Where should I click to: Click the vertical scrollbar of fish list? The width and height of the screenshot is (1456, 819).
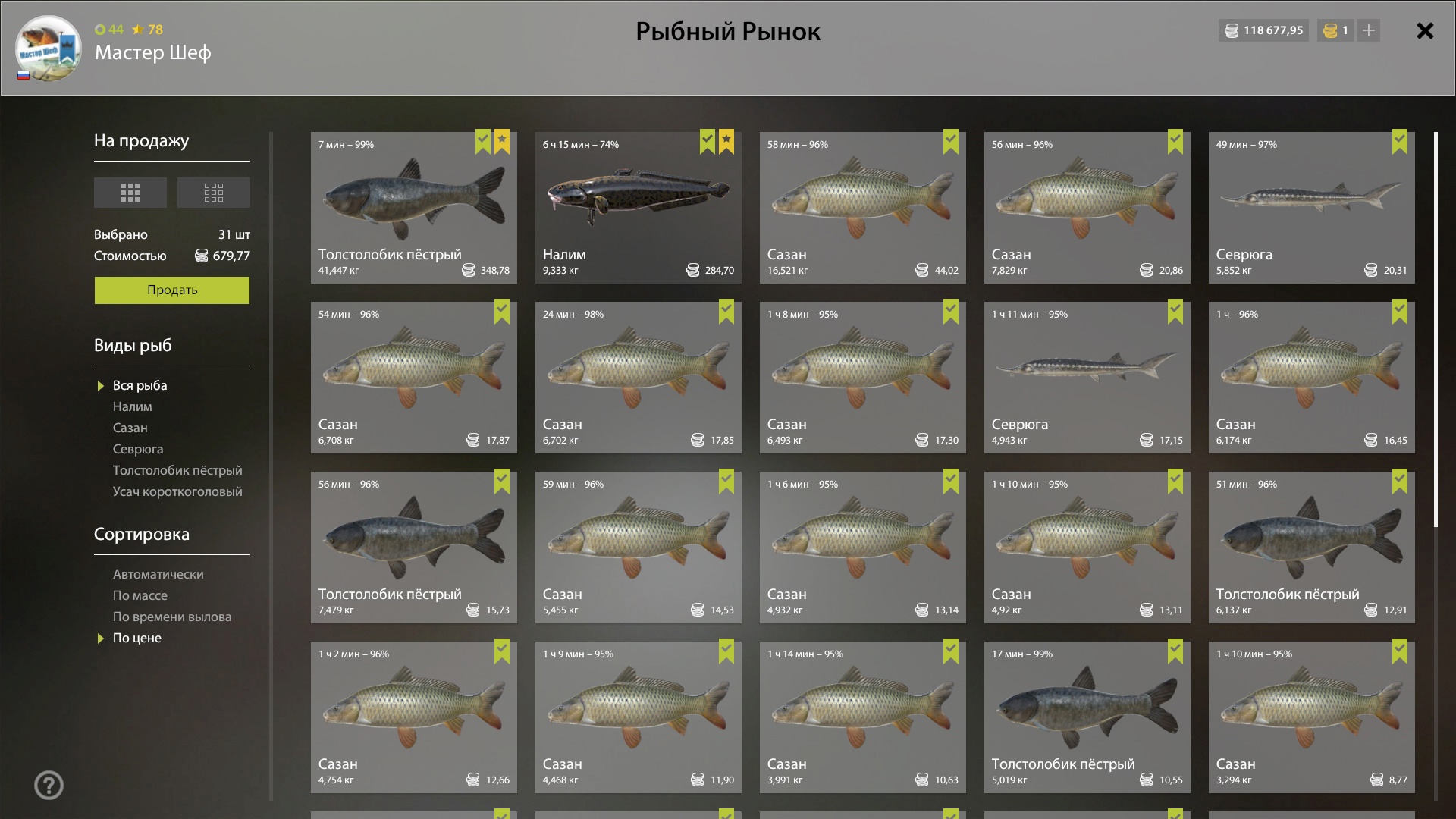pos(1436,330)
